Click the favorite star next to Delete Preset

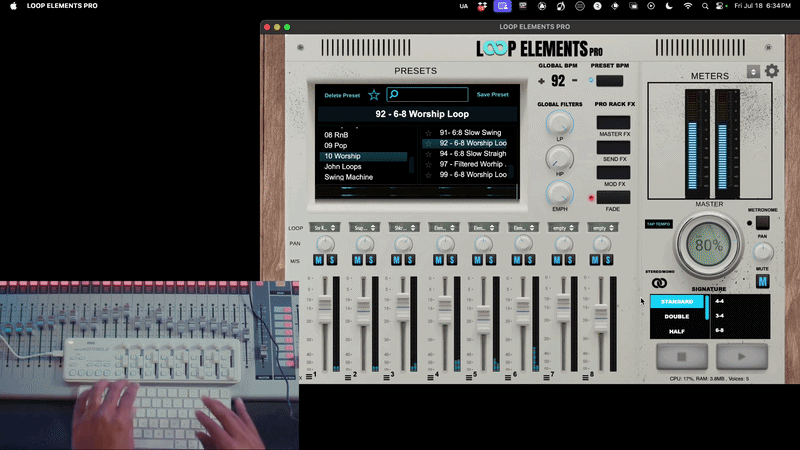pos(374,95)
